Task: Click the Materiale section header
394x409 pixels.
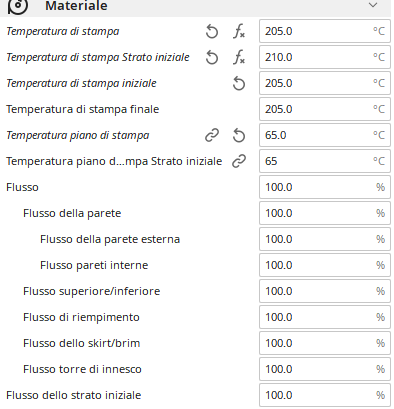Action: point(195,7)
